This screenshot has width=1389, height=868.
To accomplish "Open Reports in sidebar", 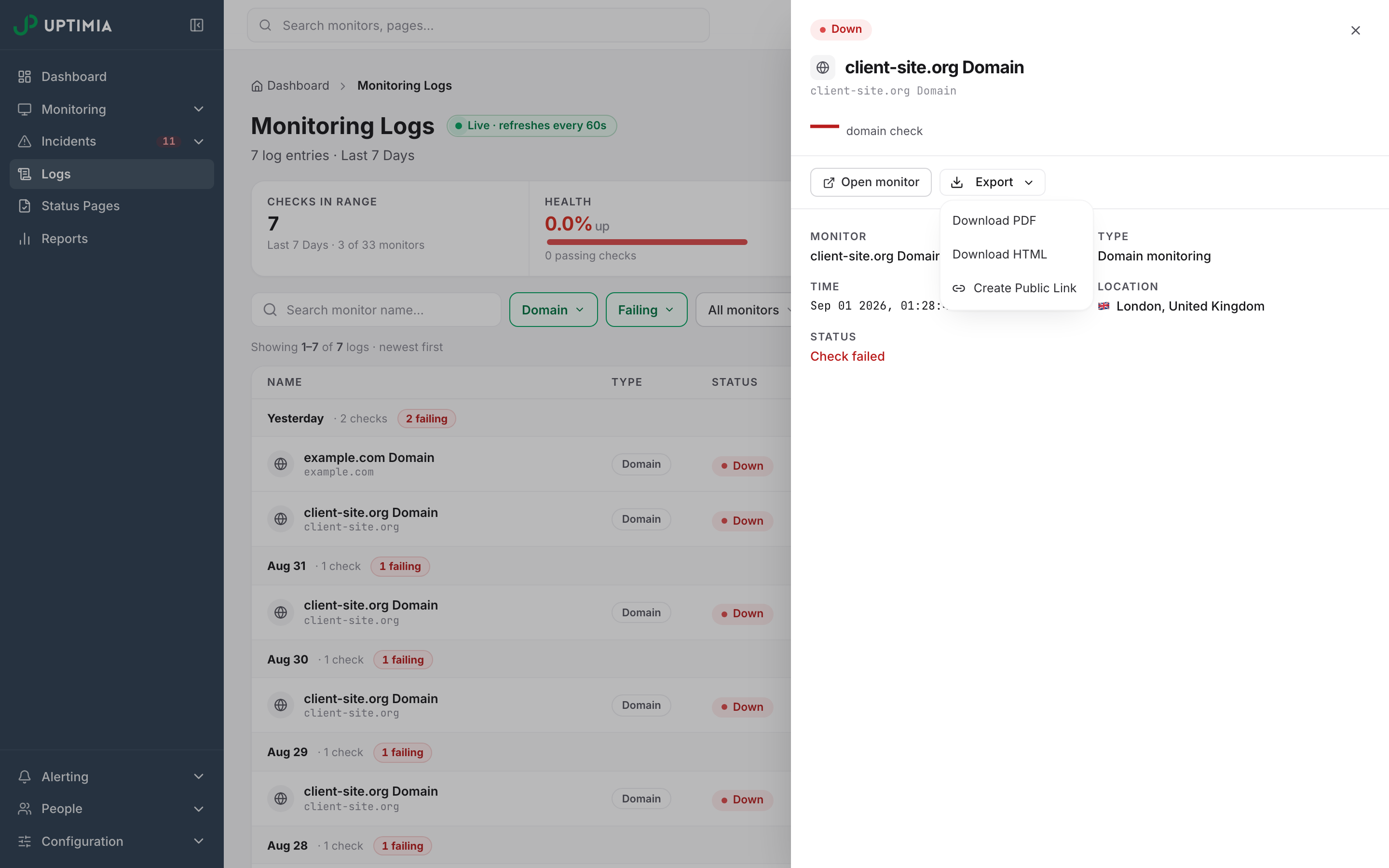I will coord(112,239).
